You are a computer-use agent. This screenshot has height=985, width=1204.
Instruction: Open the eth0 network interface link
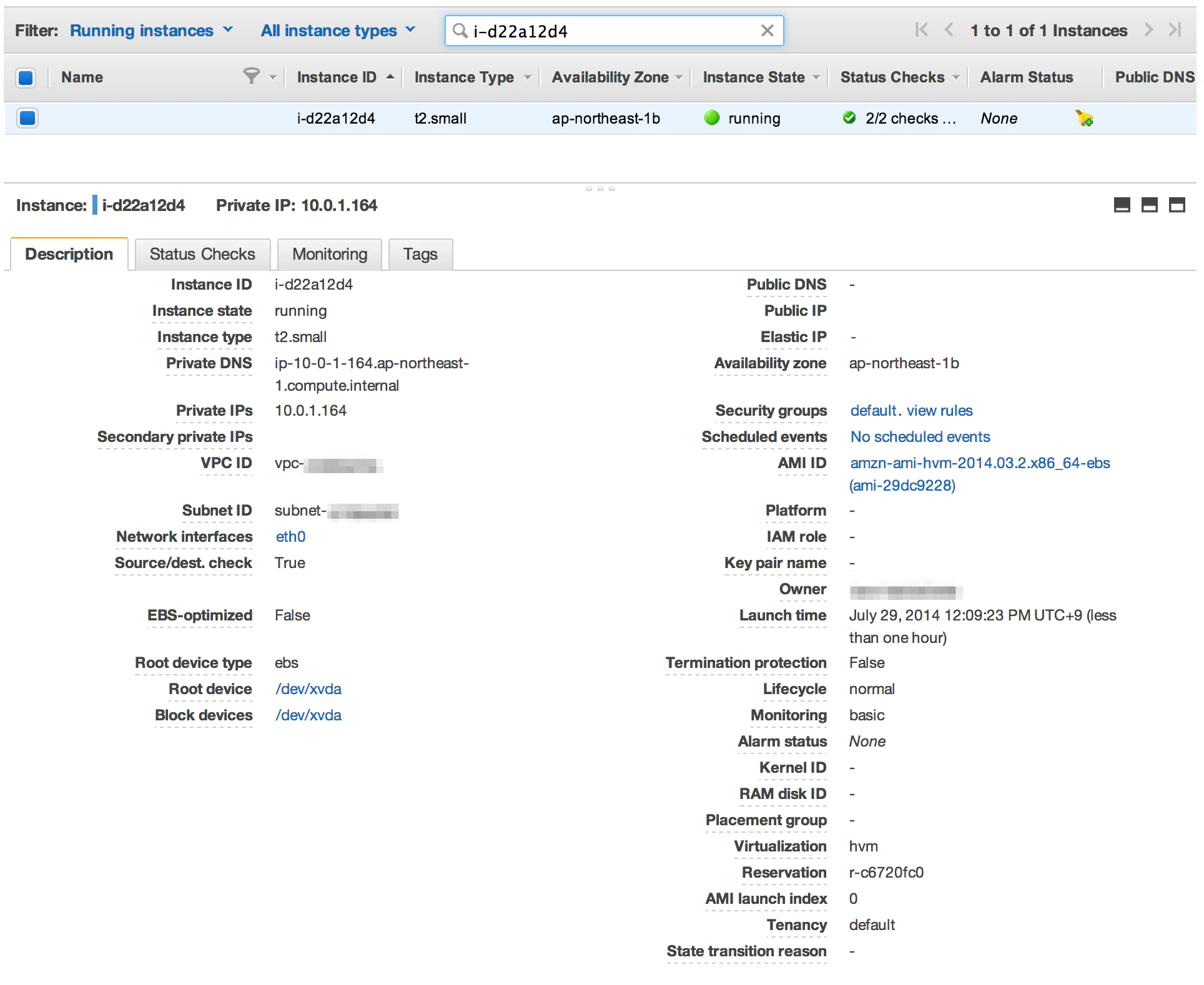point(290,536)
